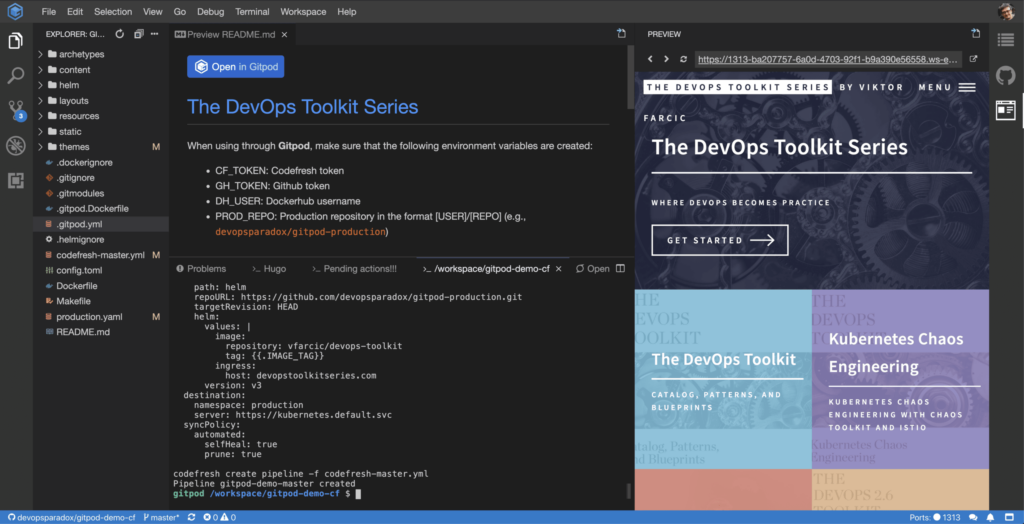Open the Workspace menu
The height and width of the screenshot is (524, 1024).
(304, 12)
